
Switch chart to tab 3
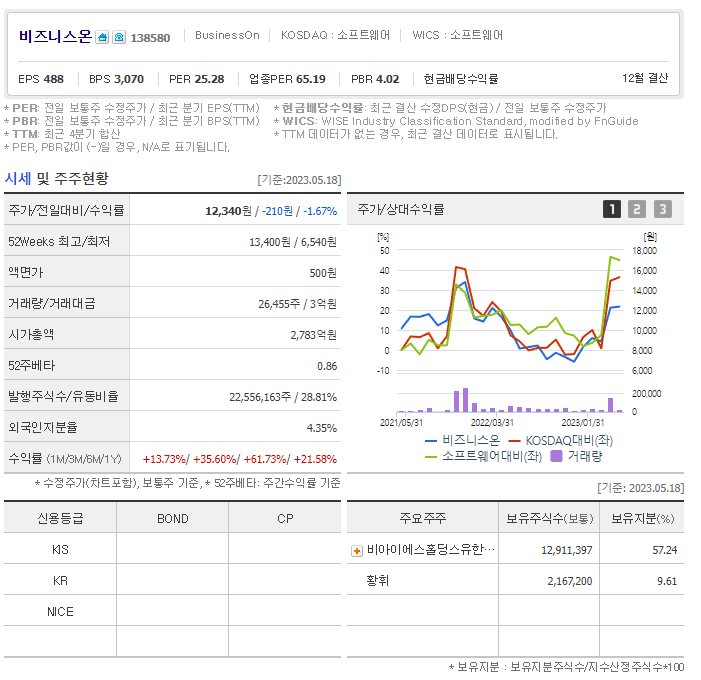point(663,209)
